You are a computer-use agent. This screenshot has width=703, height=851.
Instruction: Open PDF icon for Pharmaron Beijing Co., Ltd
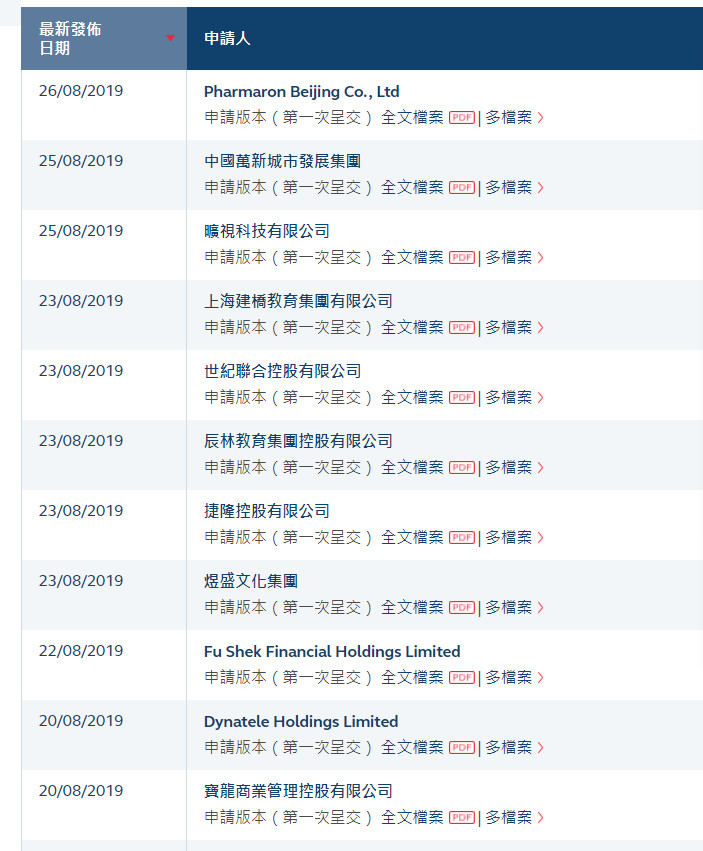[461, 117]
